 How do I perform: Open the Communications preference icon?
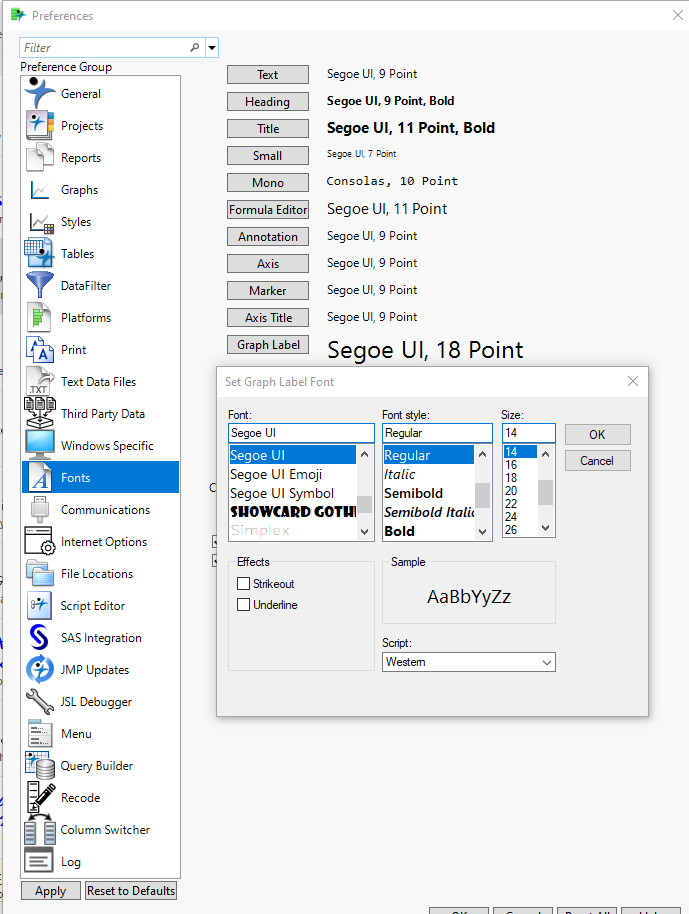coord(40,509)
